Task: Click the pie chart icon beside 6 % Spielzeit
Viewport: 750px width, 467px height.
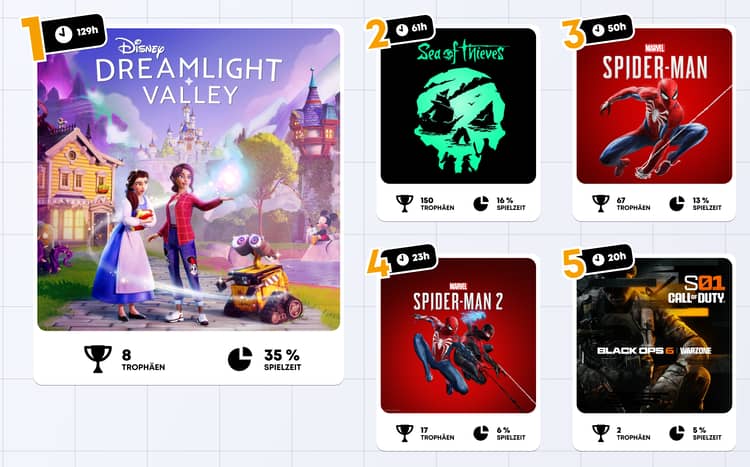Action: (481, 433)
